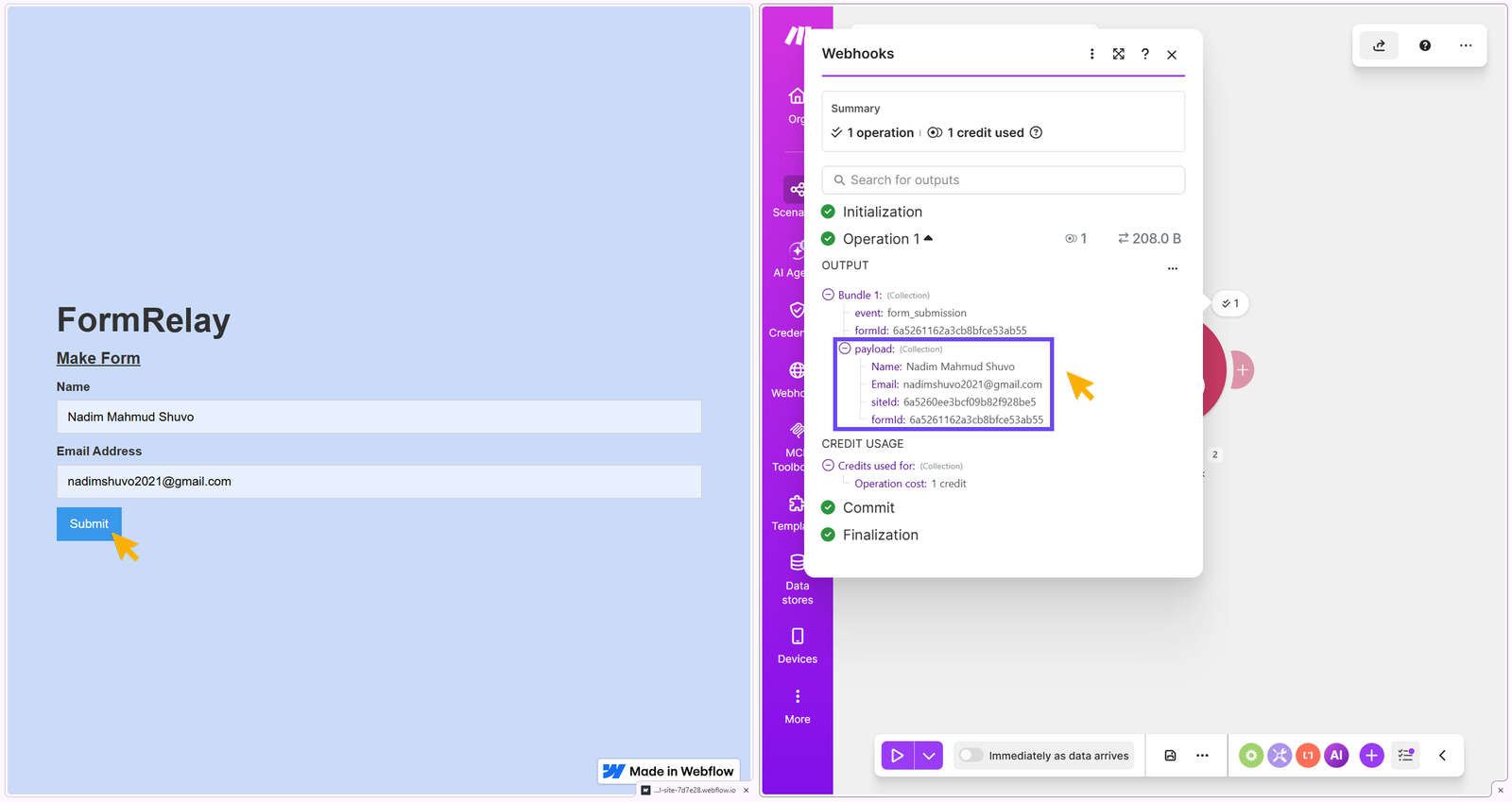Viewport: 1512px width, 802px height.
Task: Open Data stores in the sidebar
Action: 798,578
